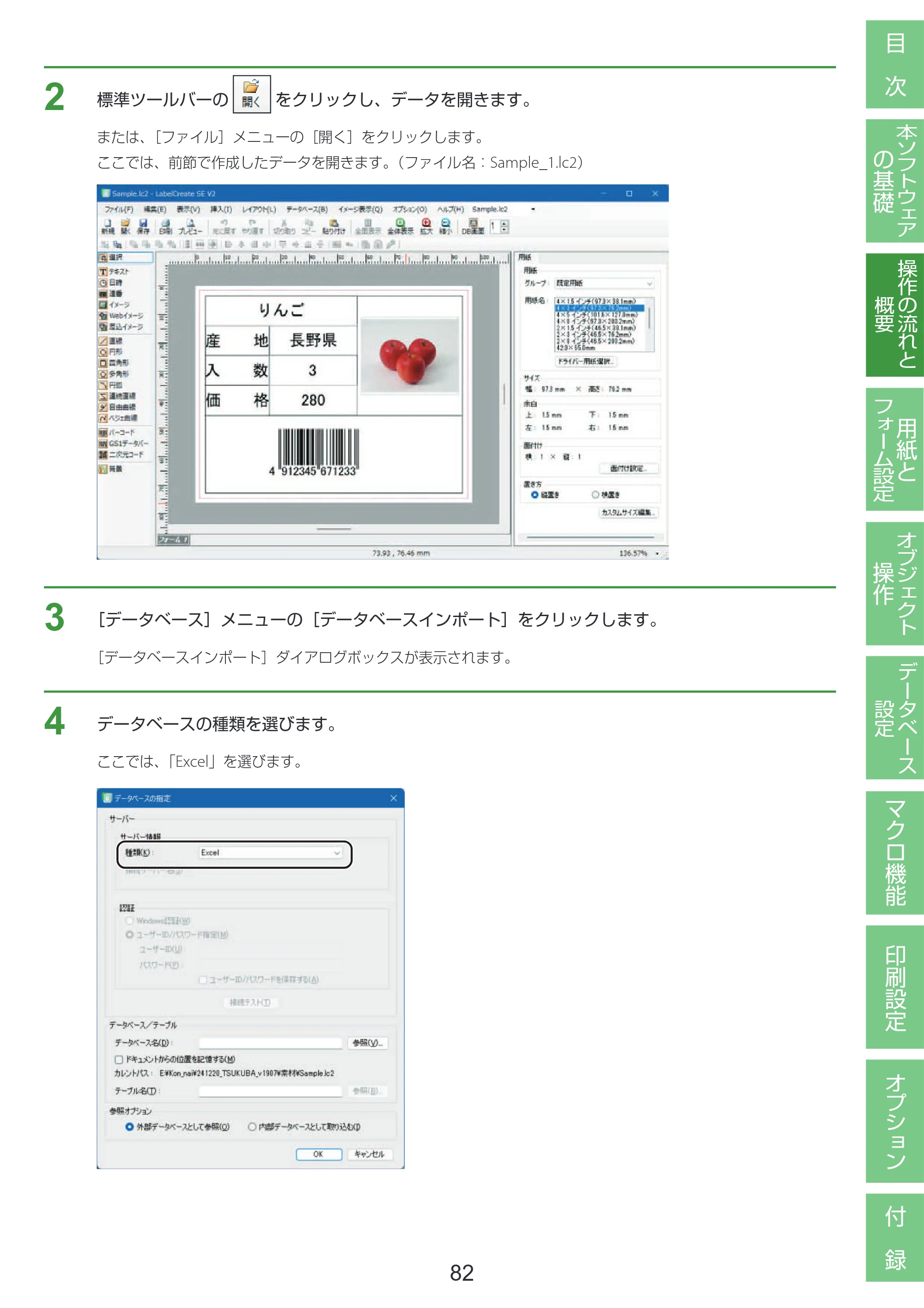Viewport: 924px width, 1308px height.
Task: Open the プレビュー (Preview) toolbar icon
Action: pyautogui.click(x=190, y=226)
